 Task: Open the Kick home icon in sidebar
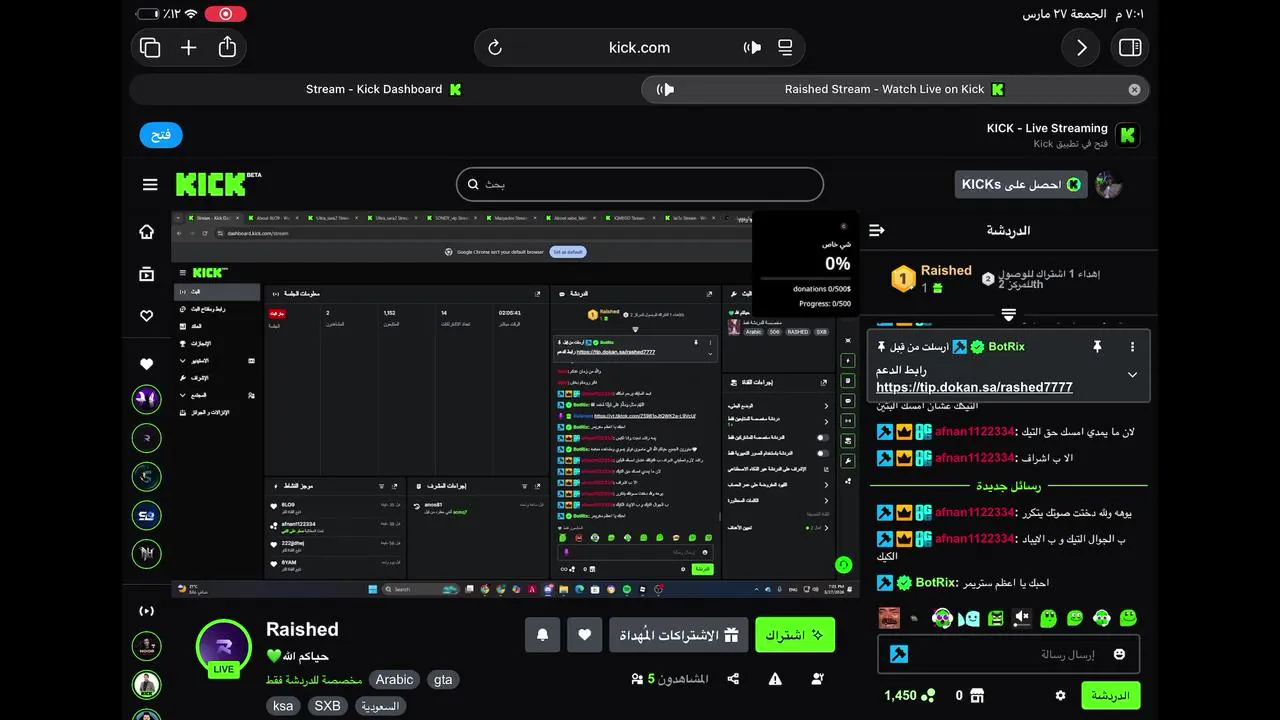click(x=147, y=232)
